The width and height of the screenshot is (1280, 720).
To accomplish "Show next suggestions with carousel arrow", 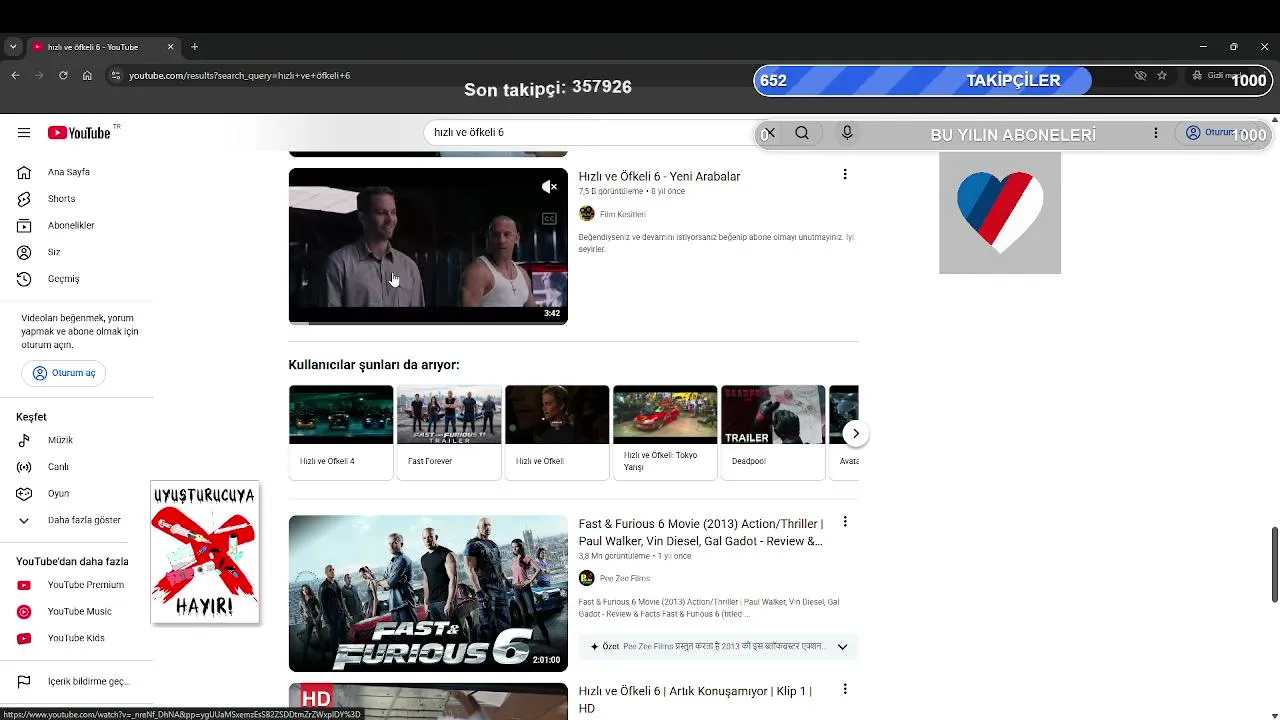I will point(855,433).
